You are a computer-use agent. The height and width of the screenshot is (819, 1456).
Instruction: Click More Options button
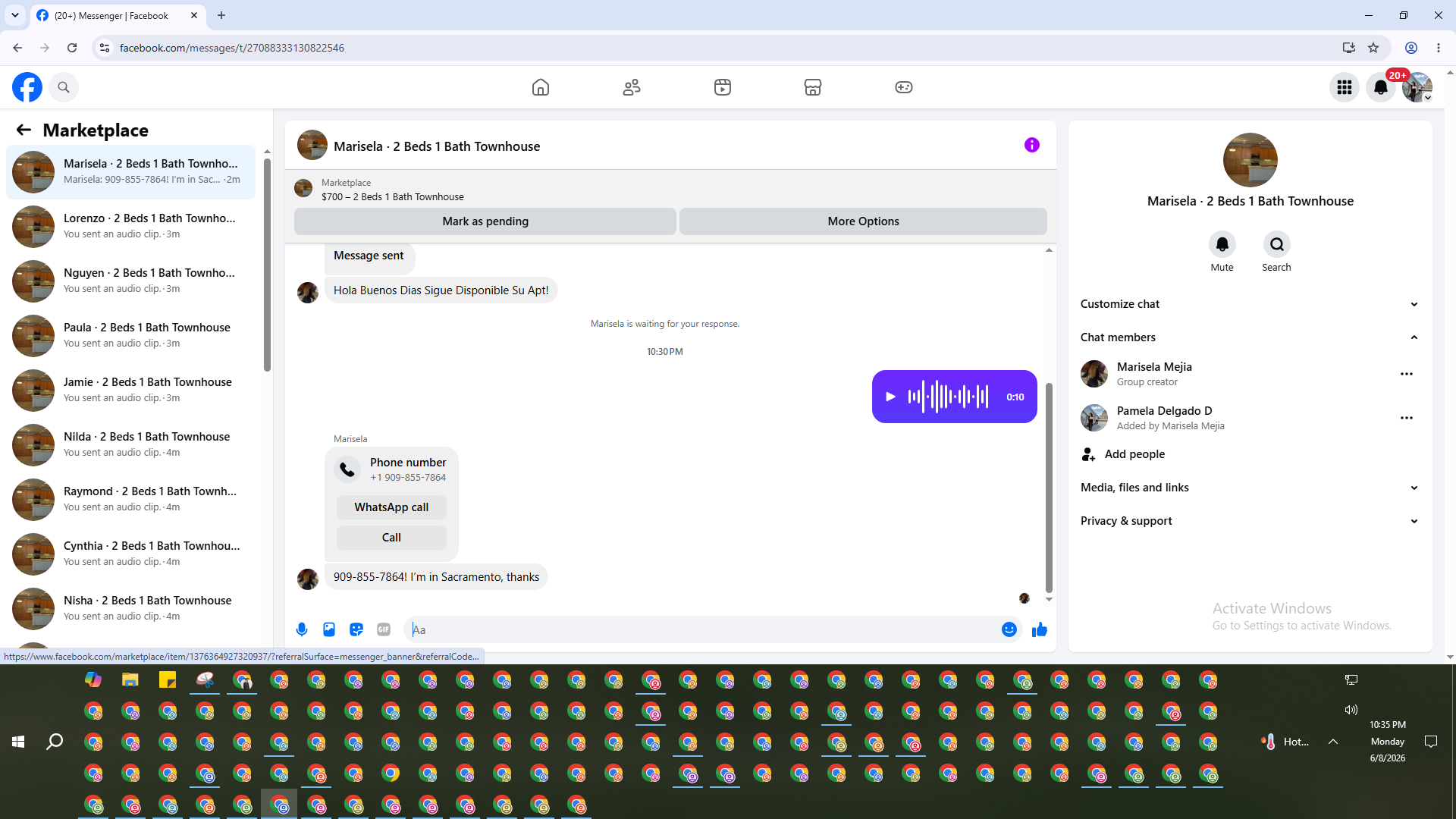coord(863,221)
